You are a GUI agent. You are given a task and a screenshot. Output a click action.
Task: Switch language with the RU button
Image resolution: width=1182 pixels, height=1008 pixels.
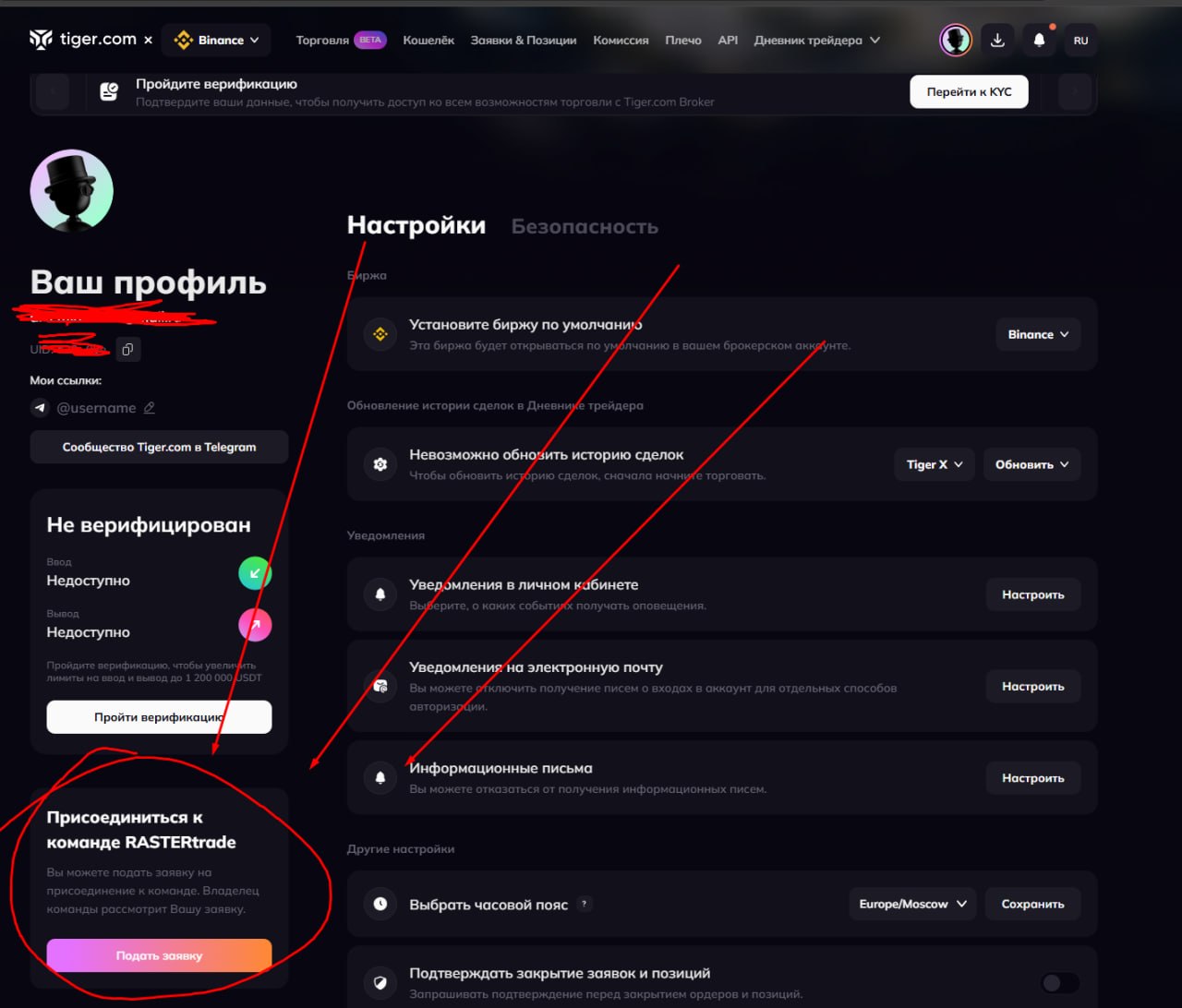point(1080,41)
